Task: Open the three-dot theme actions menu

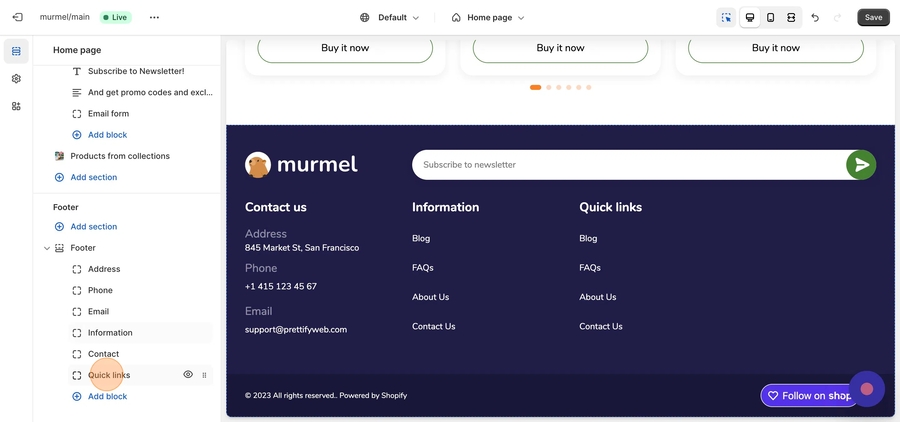Action: pyautogui.click(x=154, y=17)
